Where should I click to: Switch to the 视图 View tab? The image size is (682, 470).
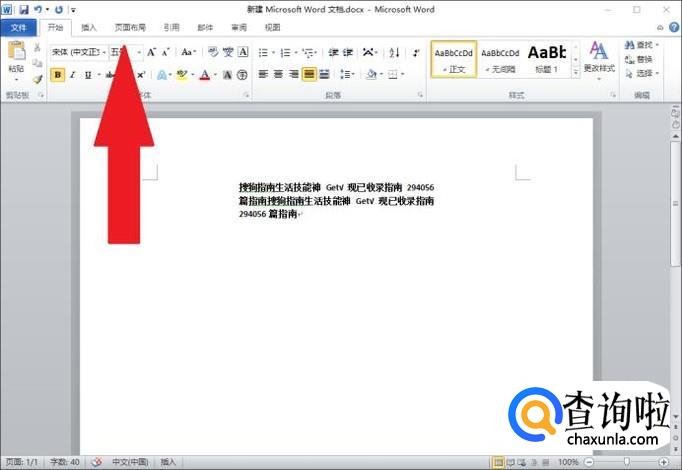point(273,27)
